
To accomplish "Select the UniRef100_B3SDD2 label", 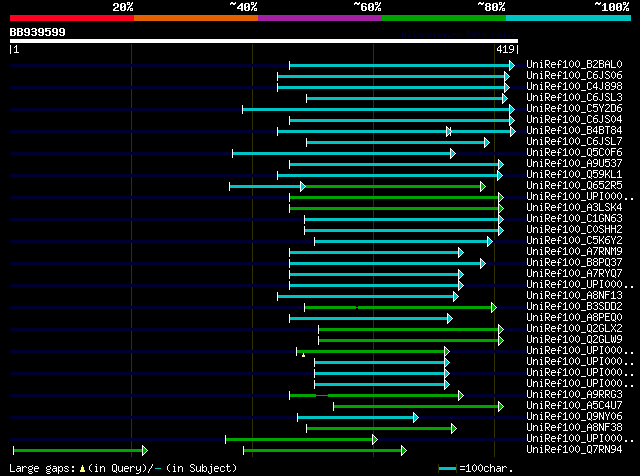I will (574, 307).
